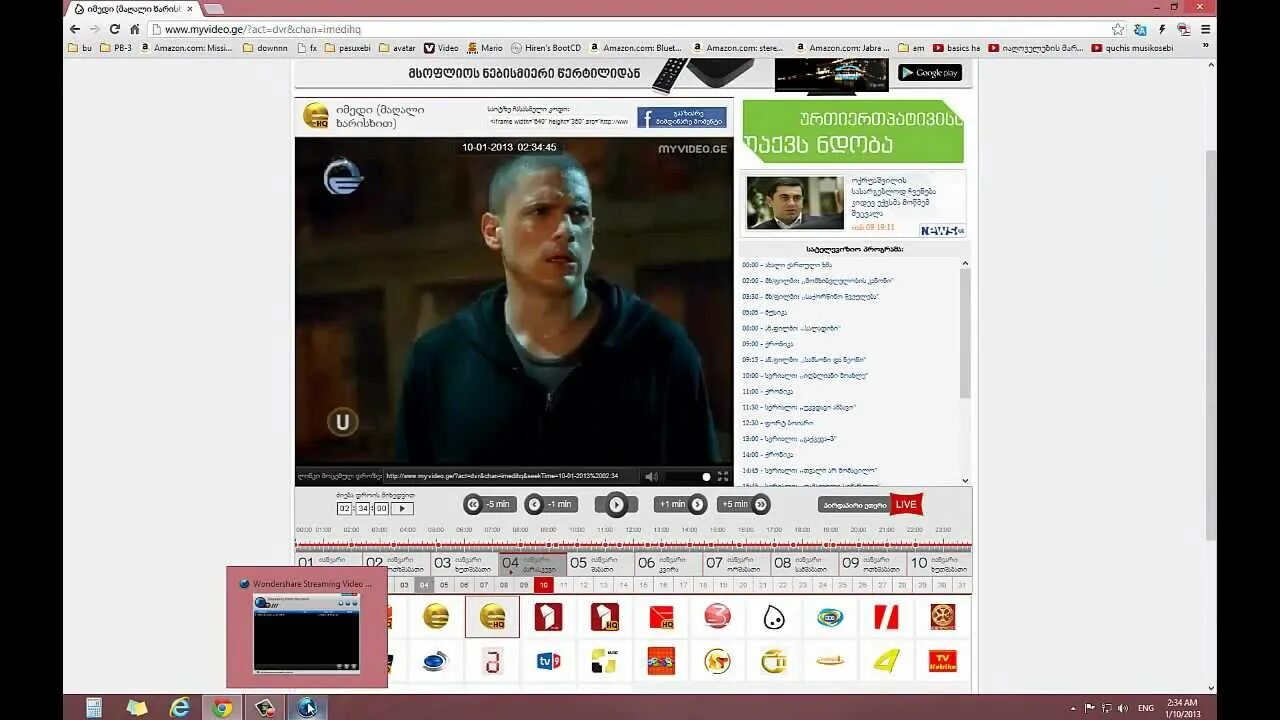Bookmark this page with the star
1280x720 pixels.
(x=1118, y=29)
